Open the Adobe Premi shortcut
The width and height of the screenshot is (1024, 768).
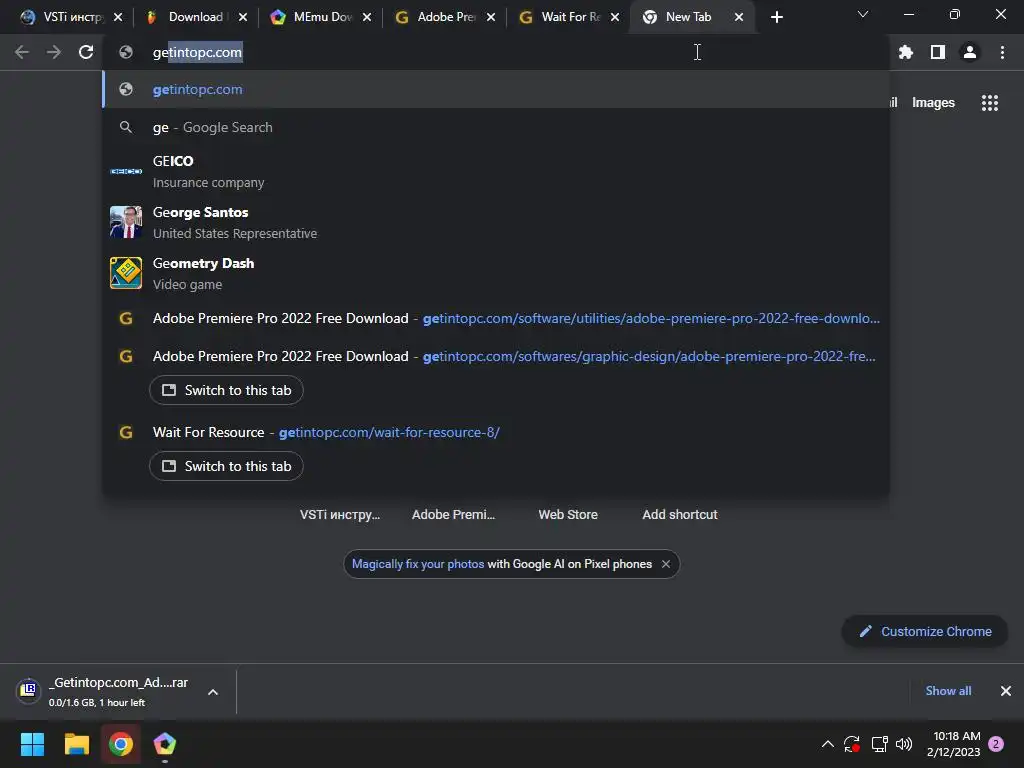[x=453, y=515]
